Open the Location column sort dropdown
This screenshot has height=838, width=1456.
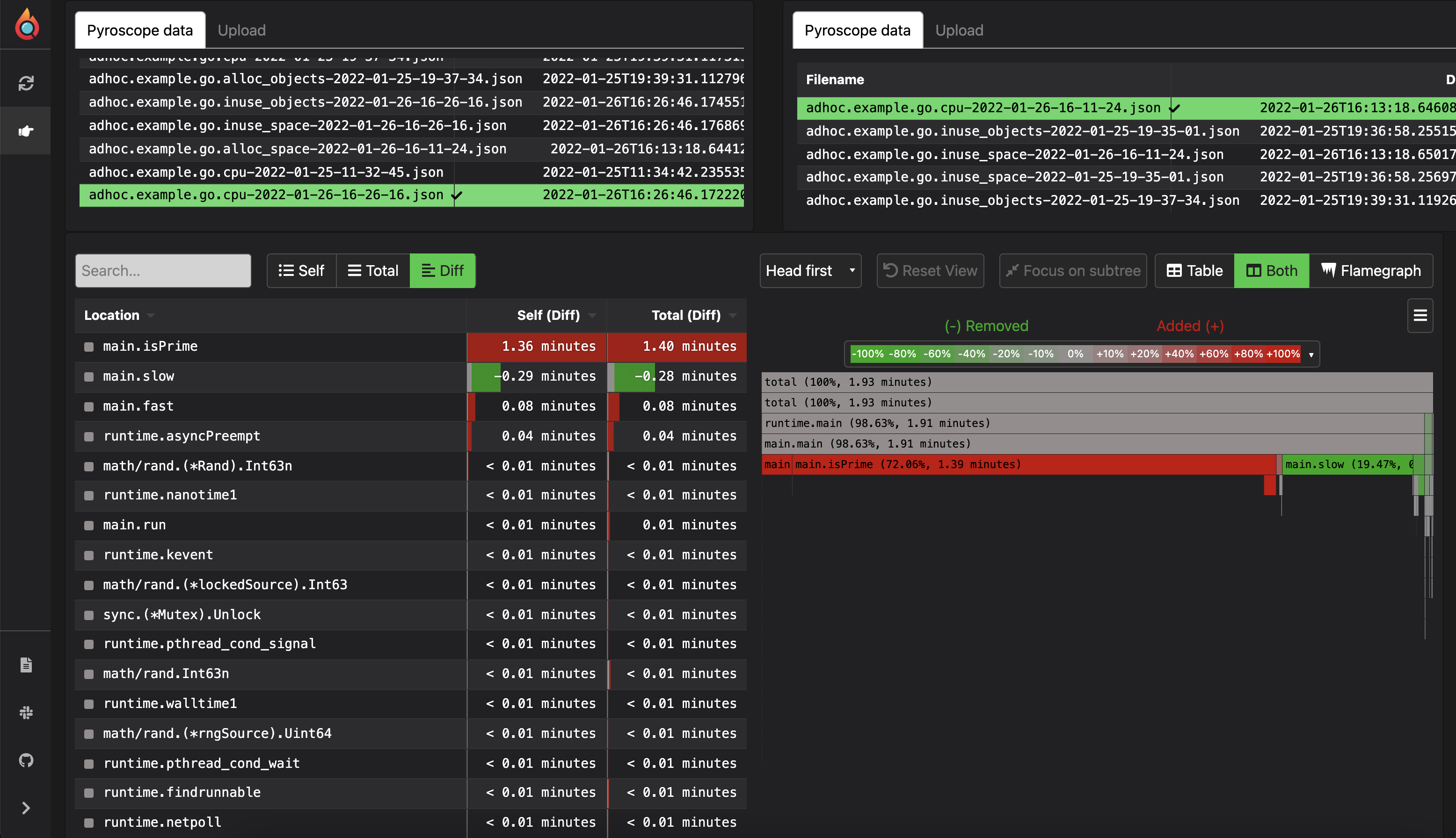tap(151, 315)
